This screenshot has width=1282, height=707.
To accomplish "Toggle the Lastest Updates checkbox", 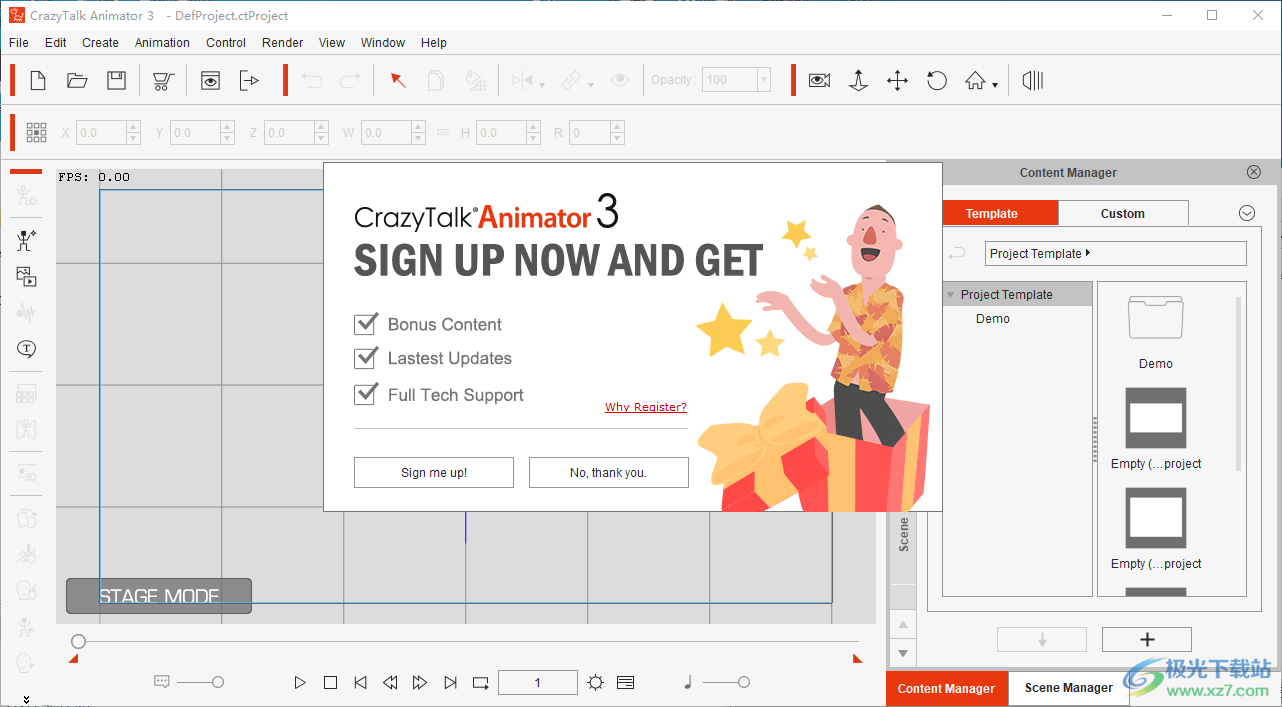I will click(365, 358).
